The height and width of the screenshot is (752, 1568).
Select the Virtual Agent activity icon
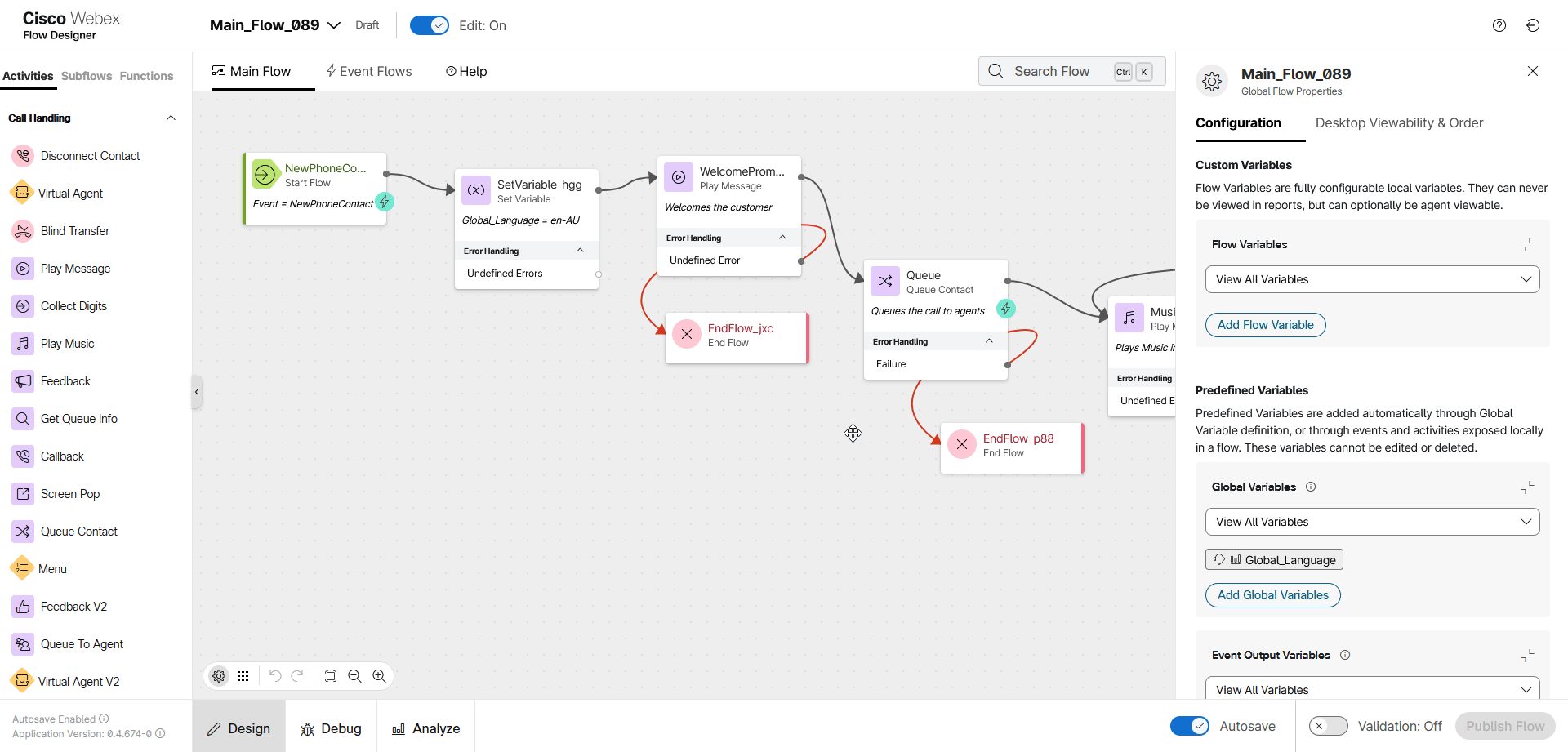click(x=20, y=194)
